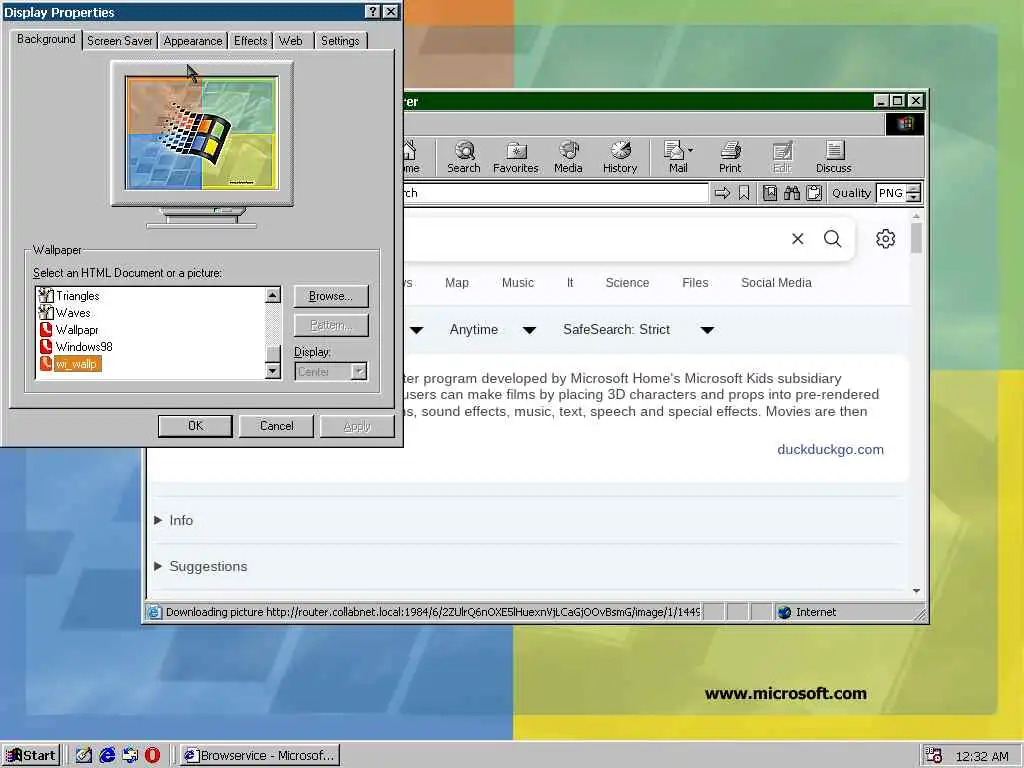Switch to the Appearance tab
This screenshot has height=768, width=1024.
pos(193,40)
